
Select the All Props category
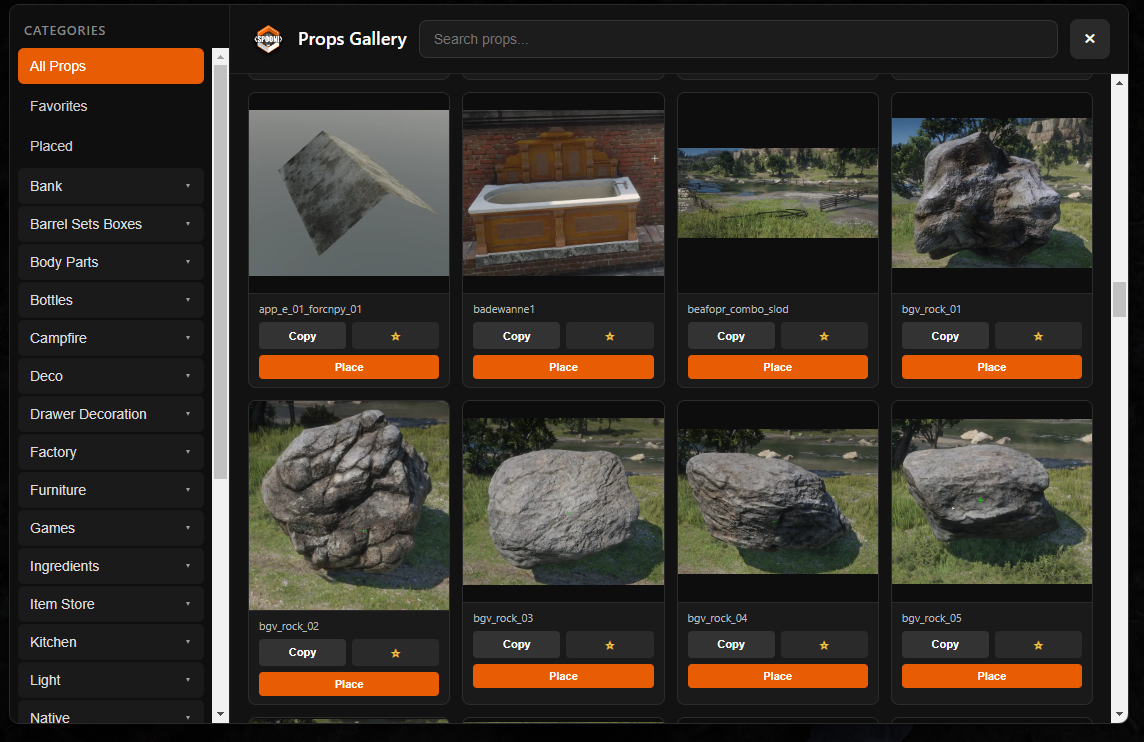(111, 66)
